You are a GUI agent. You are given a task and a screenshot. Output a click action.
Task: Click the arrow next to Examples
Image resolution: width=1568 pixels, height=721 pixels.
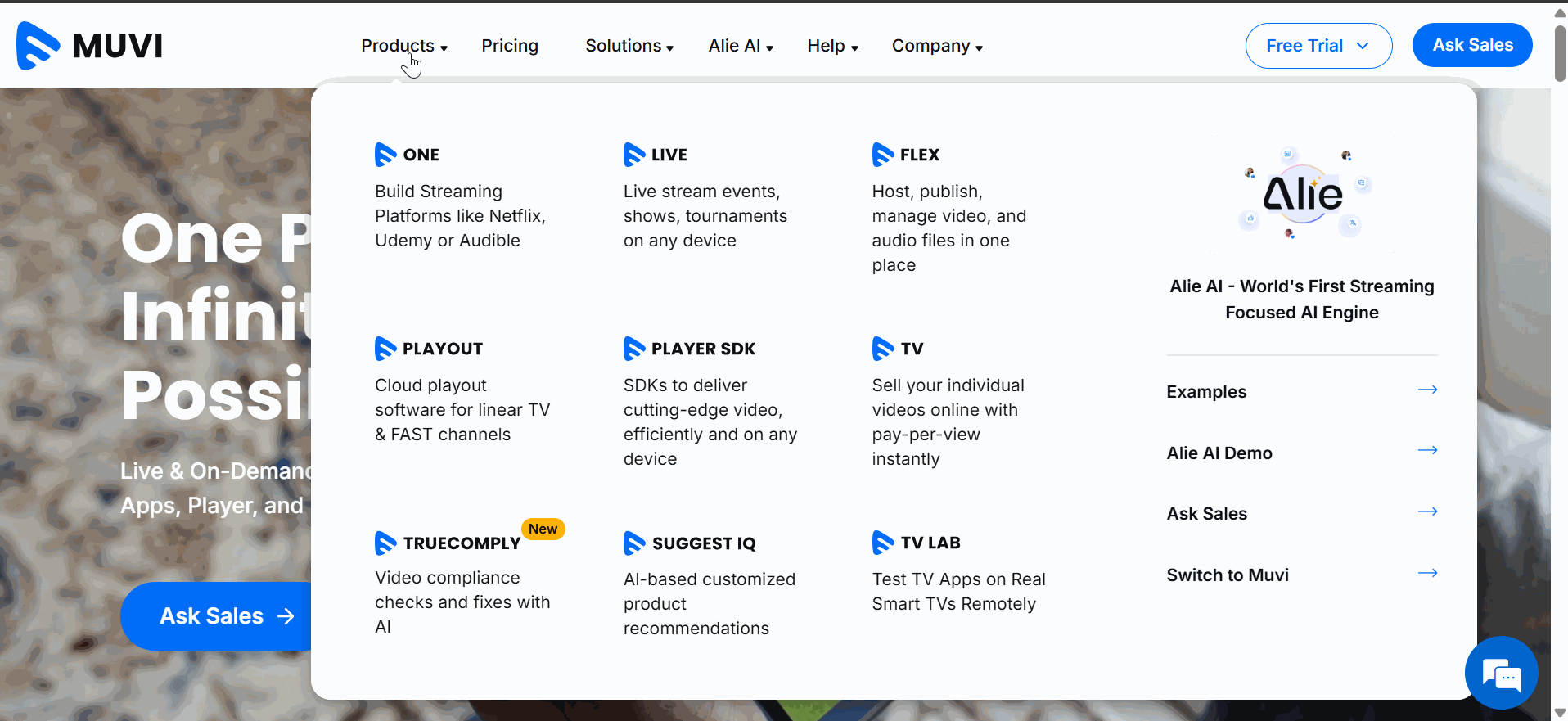[1427, 390]
